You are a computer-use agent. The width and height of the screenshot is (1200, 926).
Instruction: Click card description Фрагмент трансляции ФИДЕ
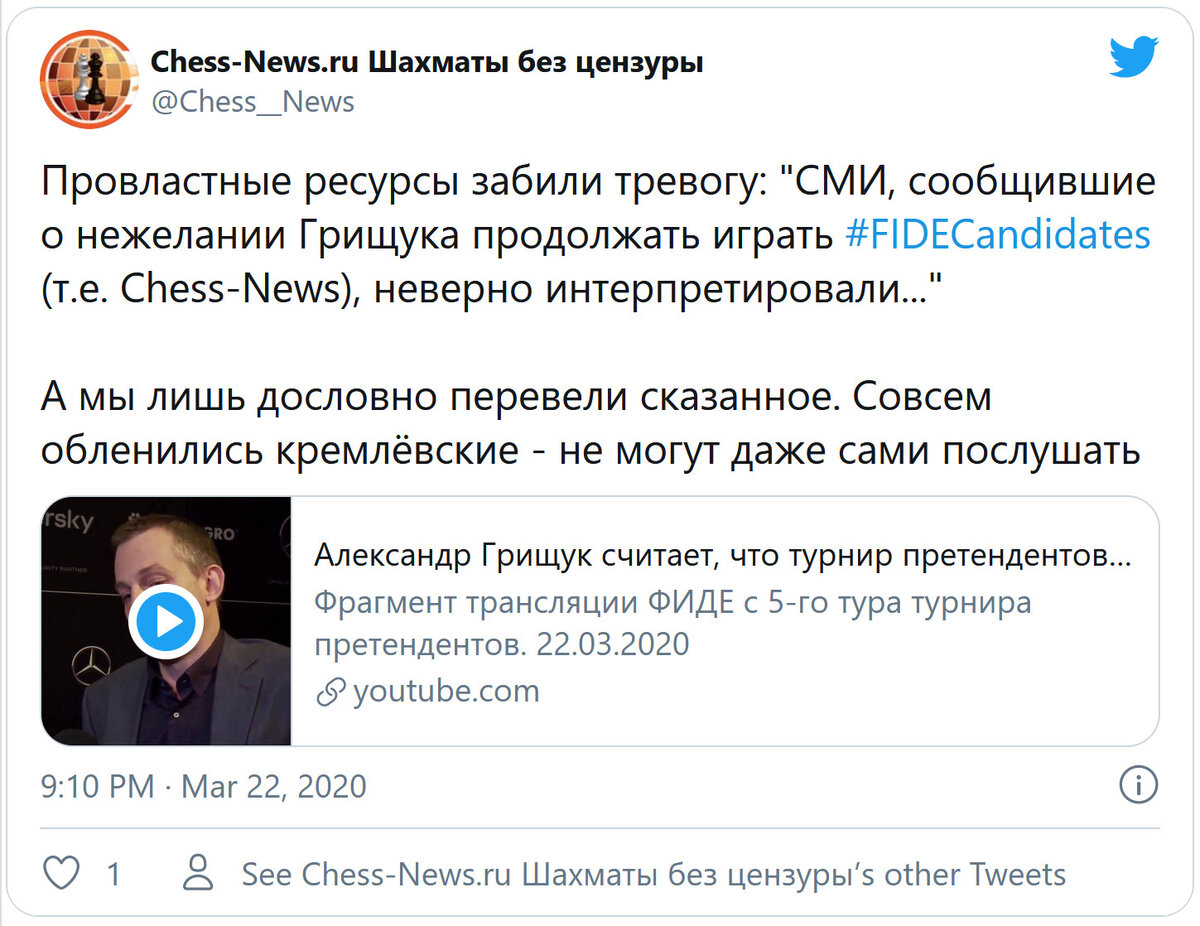(x=672, y=623)
